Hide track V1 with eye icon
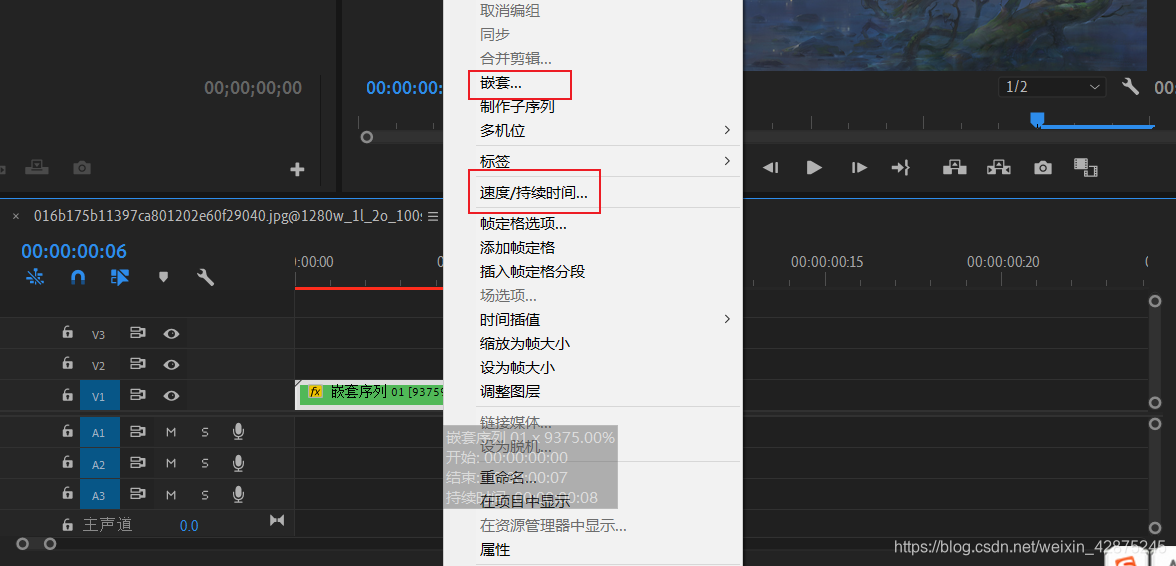The height and width of the screenshot is (566, 1176). [172, 395]
